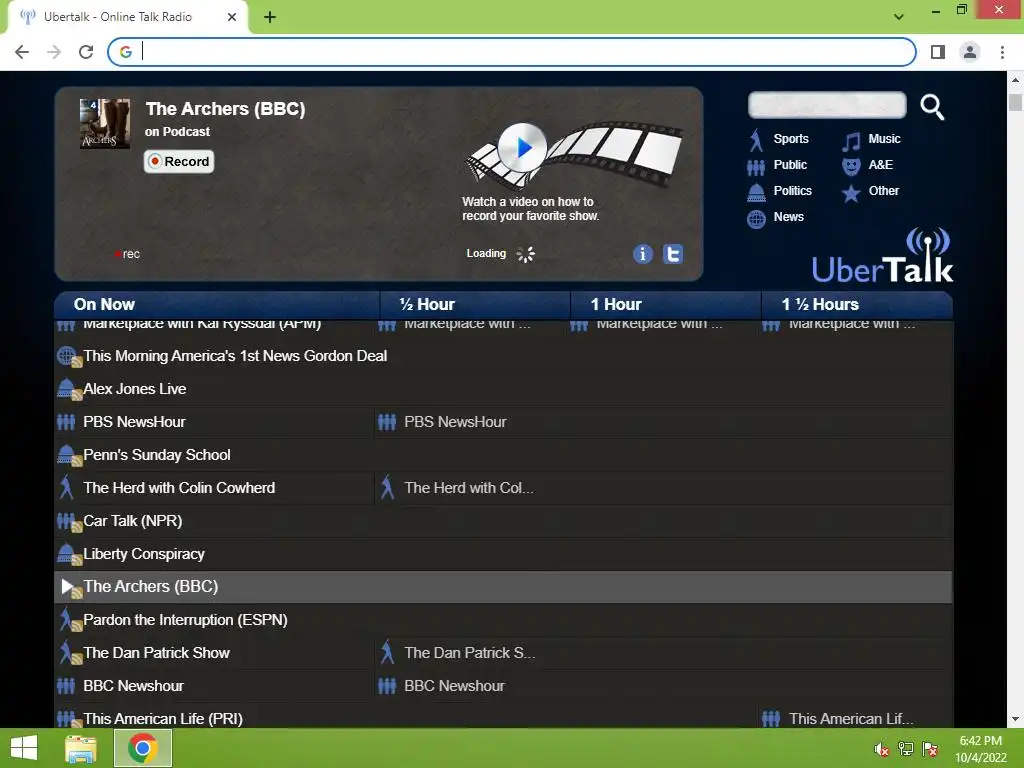Image resolution: width=1024 pixels, height=768 pixels.
Task: Open a new browser tab
Action: [x=270, y=17]
